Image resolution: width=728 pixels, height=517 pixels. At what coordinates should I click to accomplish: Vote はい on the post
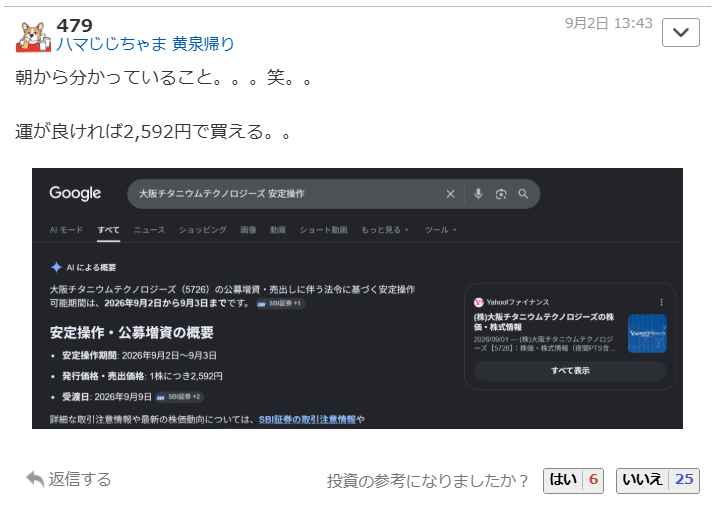coord(573,480)
